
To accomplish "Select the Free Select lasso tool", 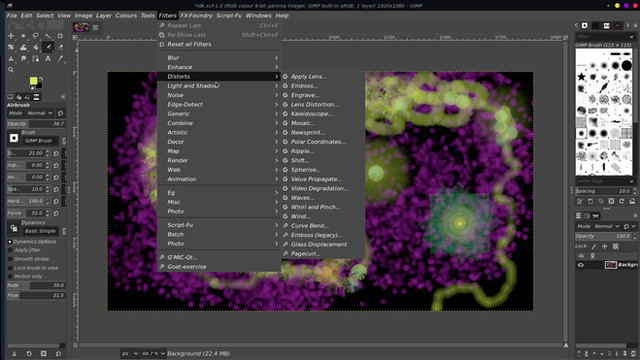I will 36,36.
